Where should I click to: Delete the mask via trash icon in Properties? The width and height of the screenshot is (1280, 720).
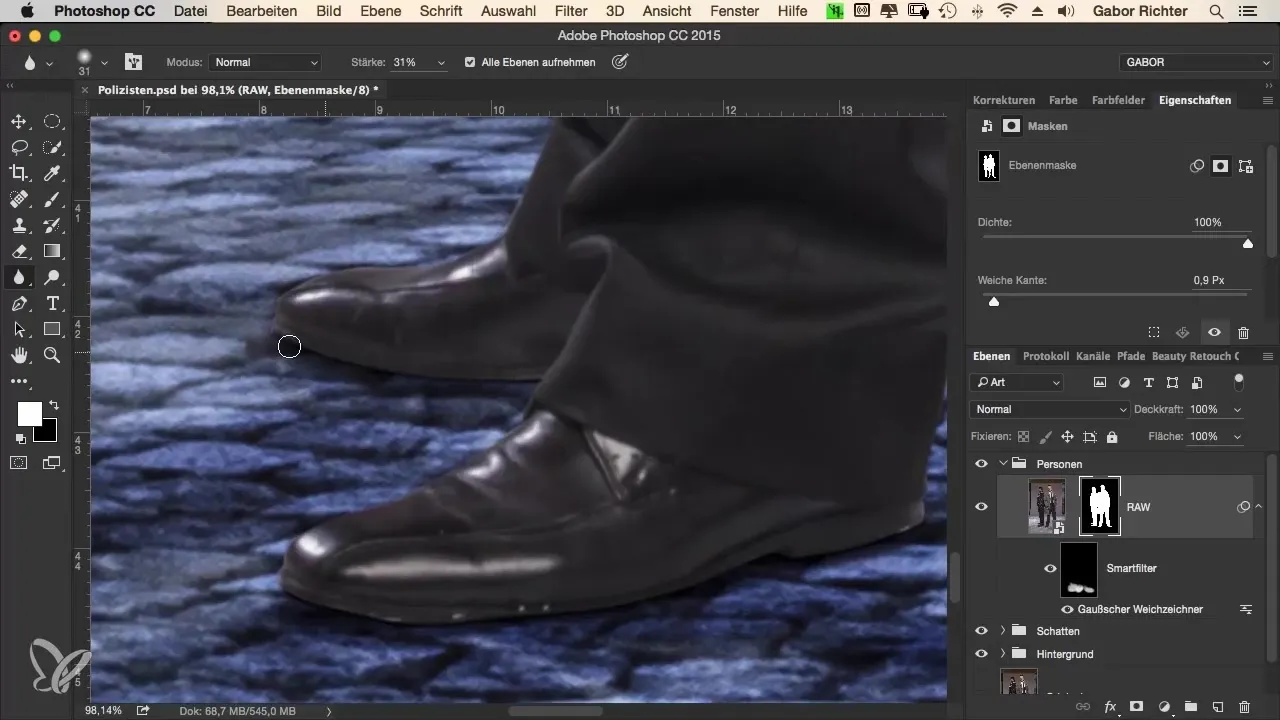[1243, 332]
